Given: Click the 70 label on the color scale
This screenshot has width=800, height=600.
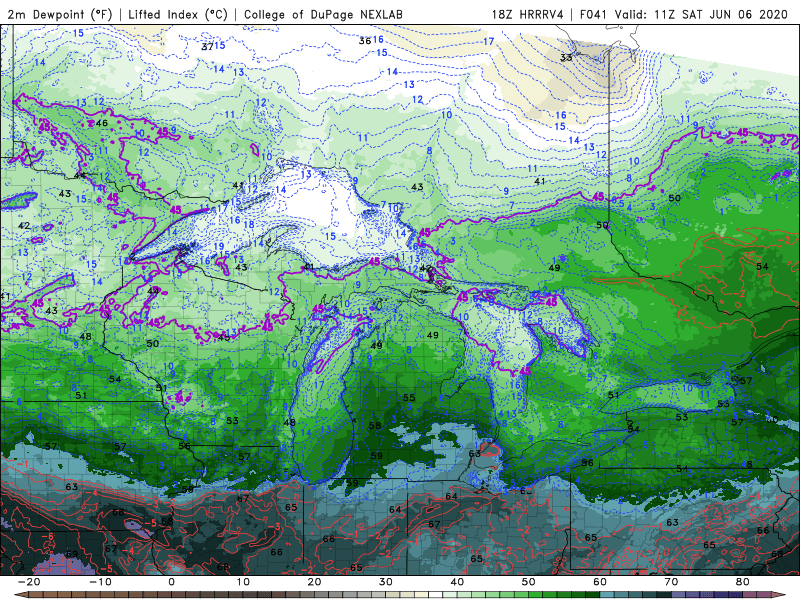Looking at the screenshot, I should 671,582.
